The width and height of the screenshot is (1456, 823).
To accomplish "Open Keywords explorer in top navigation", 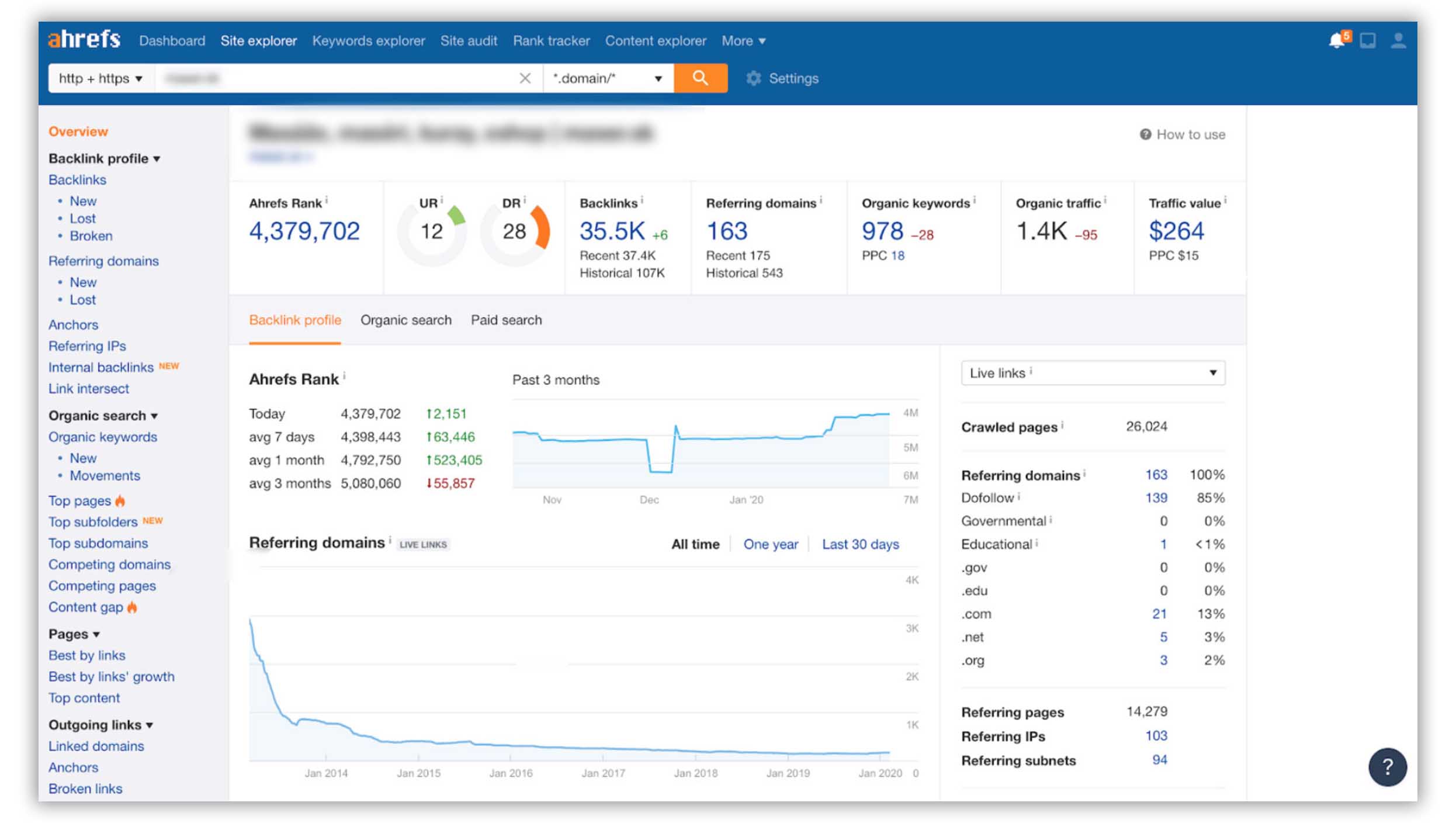I will click(369, 41).
